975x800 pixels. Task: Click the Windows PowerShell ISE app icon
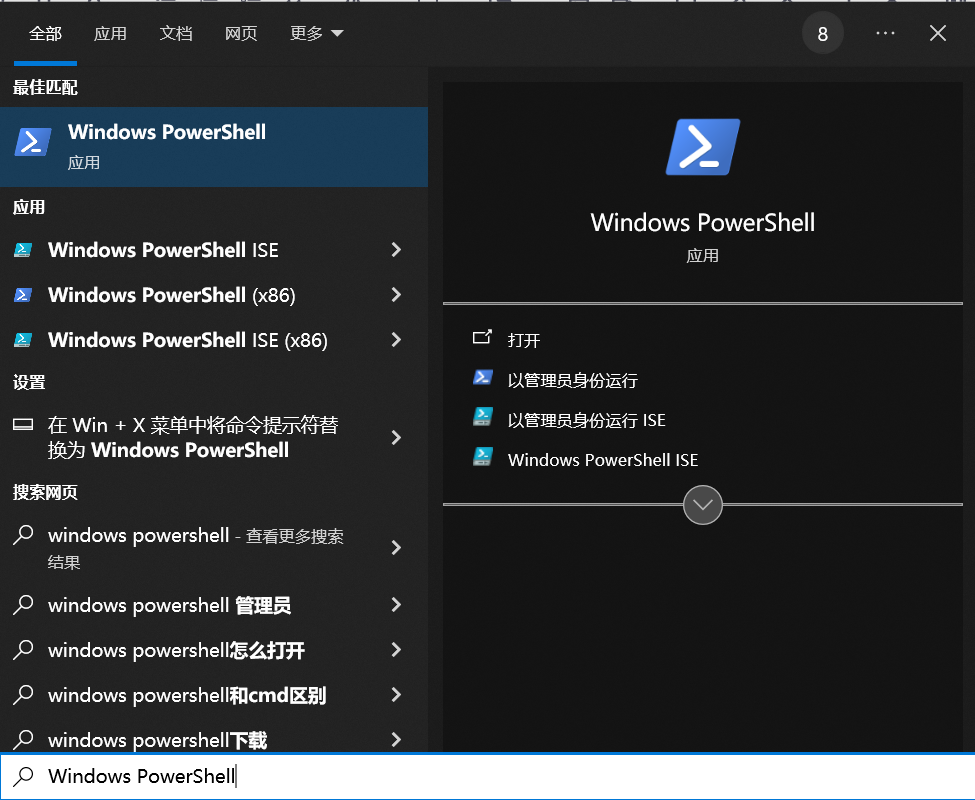pos(23,250)
